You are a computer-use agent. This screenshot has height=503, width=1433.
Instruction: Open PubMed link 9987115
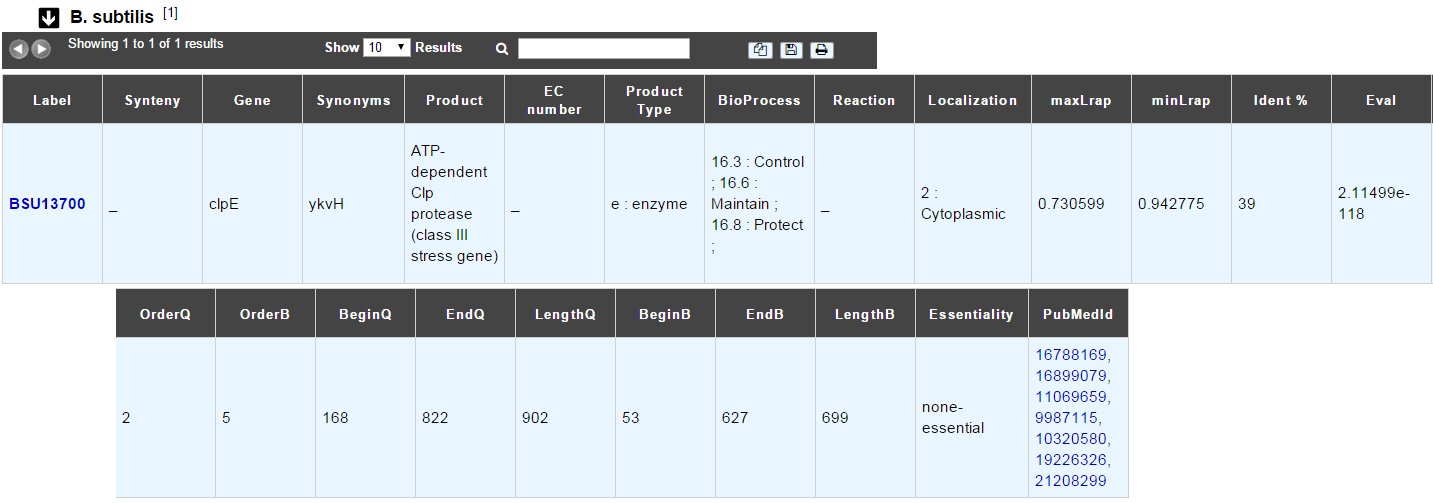tap(1067, 417)
